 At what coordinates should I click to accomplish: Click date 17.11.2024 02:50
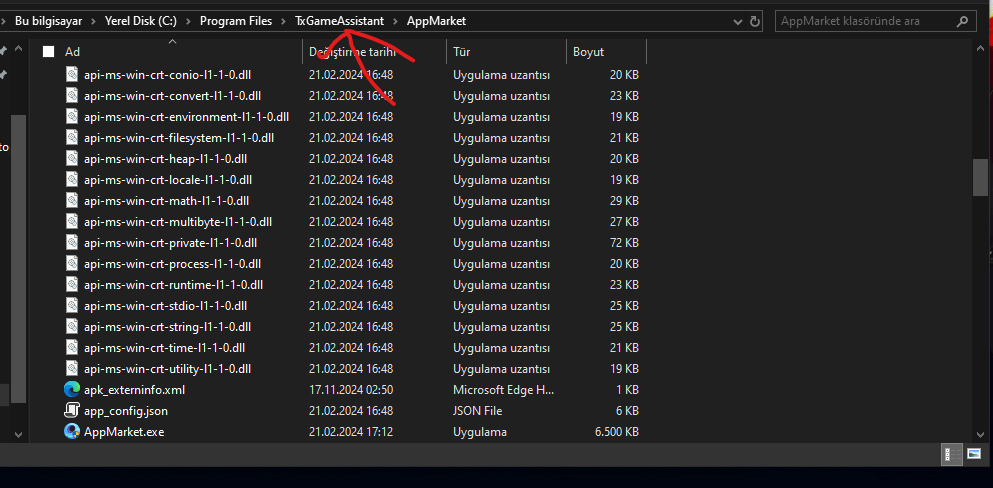pos(351,390)
